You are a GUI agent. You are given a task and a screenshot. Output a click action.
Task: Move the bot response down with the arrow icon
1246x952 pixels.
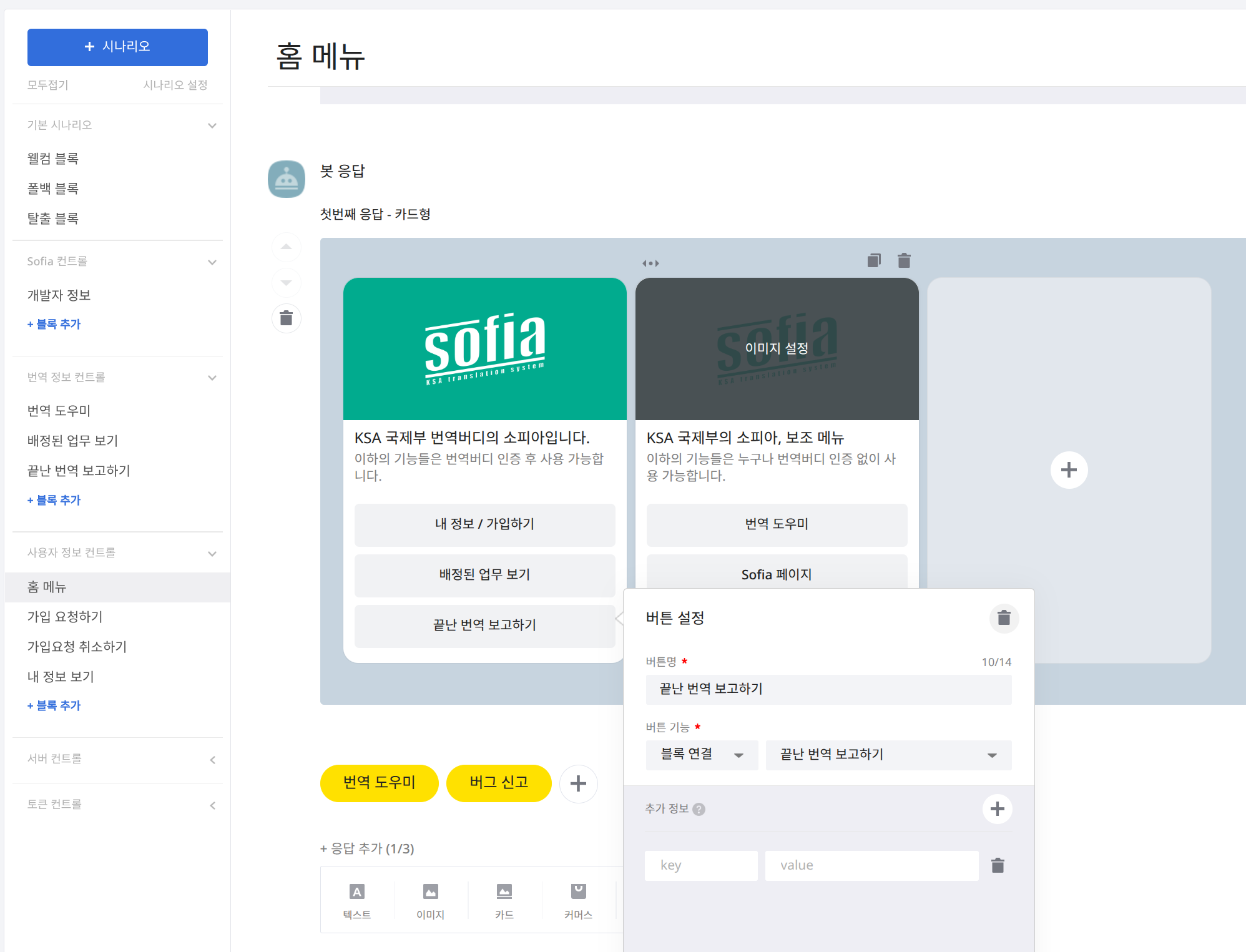click(286, 282)
